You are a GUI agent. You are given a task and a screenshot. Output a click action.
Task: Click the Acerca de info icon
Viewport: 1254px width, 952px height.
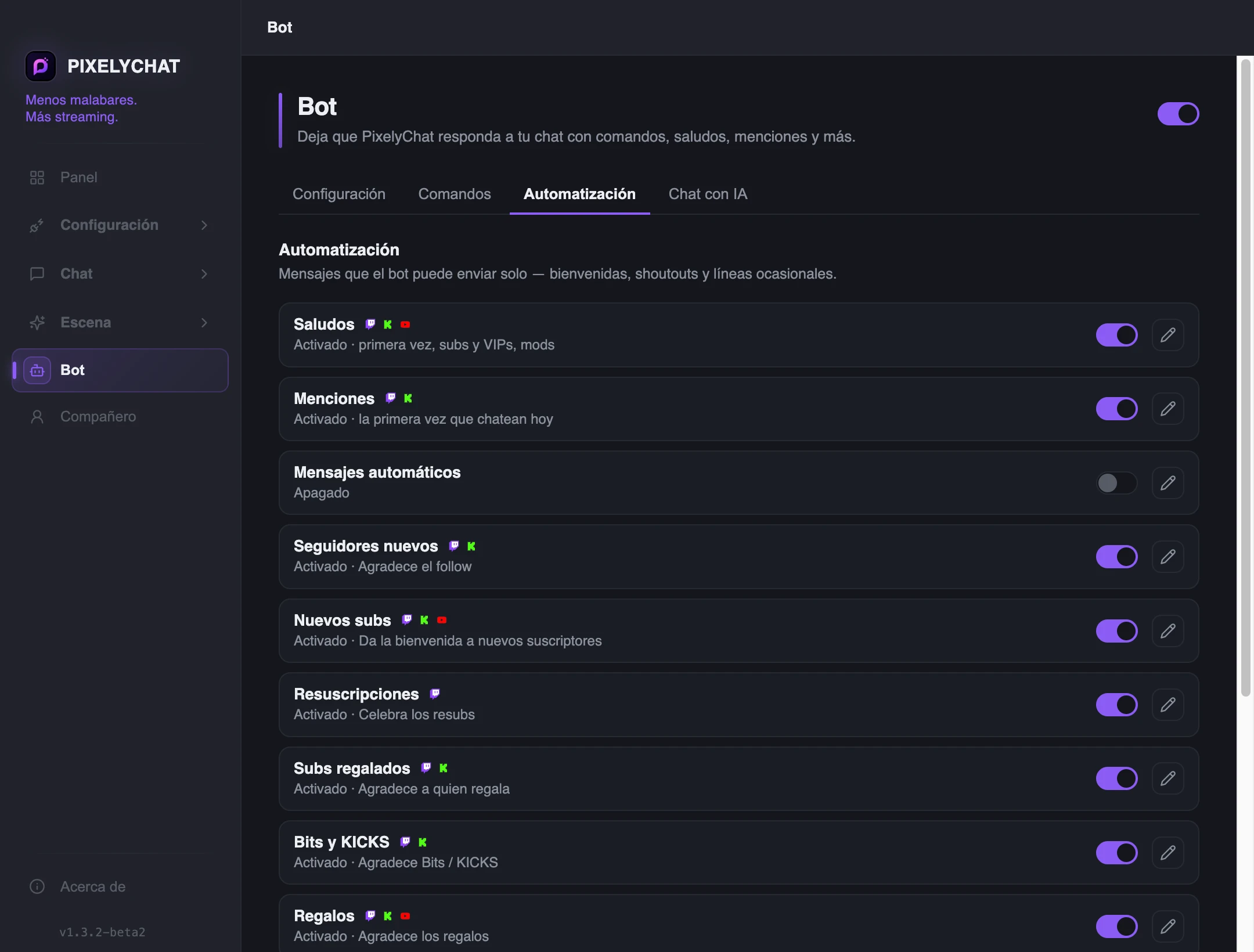point(37,887)
